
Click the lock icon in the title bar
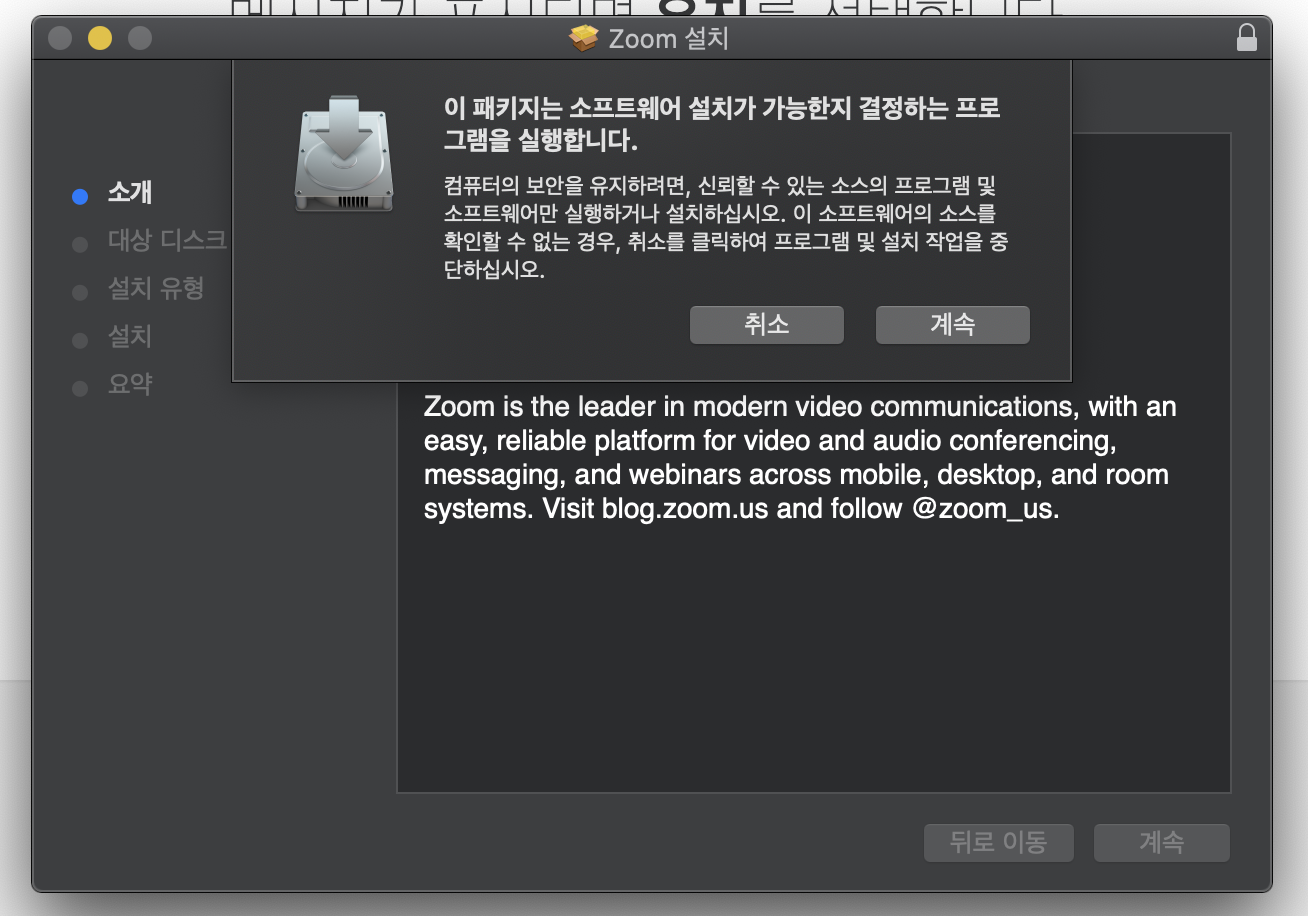[1246, 38]
